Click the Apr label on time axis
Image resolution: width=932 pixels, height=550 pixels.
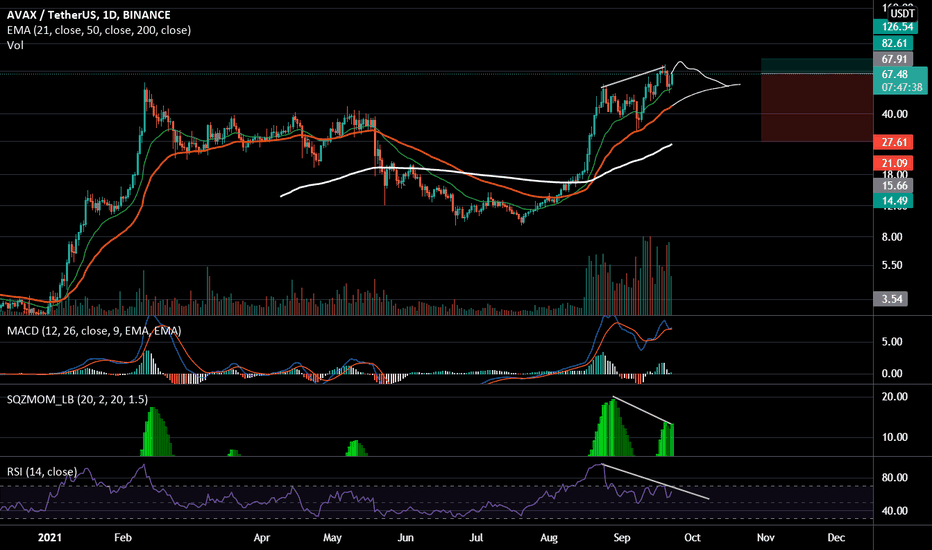point(262,538)
